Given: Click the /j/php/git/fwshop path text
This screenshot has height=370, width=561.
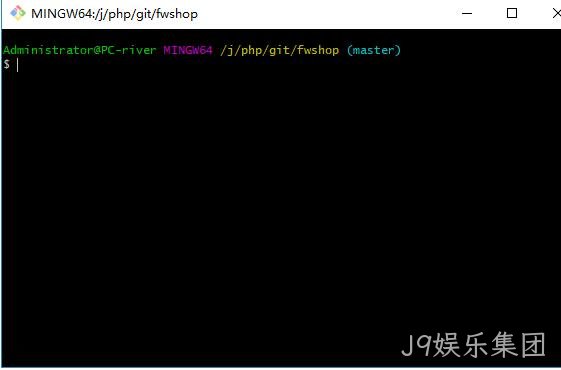Looking at the screenshot, I should [x=279, y=50].
